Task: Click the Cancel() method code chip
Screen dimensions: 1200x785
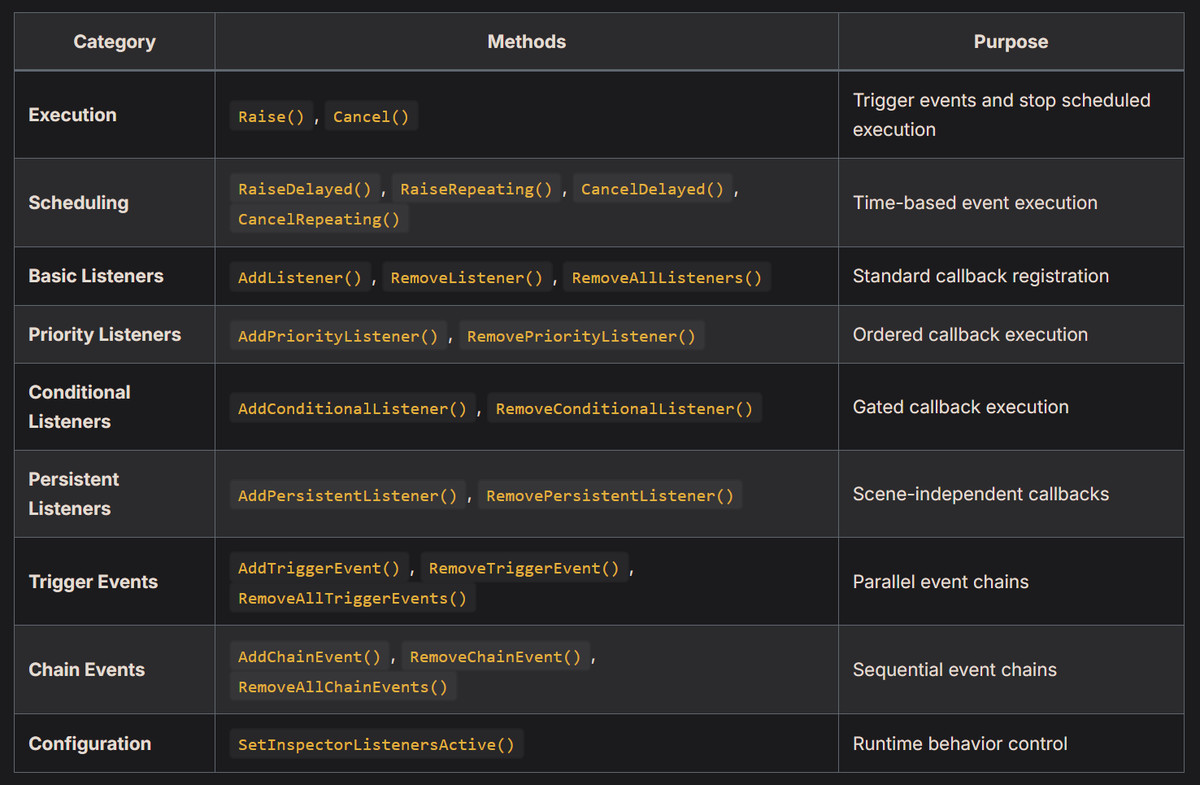Action: 371,117
